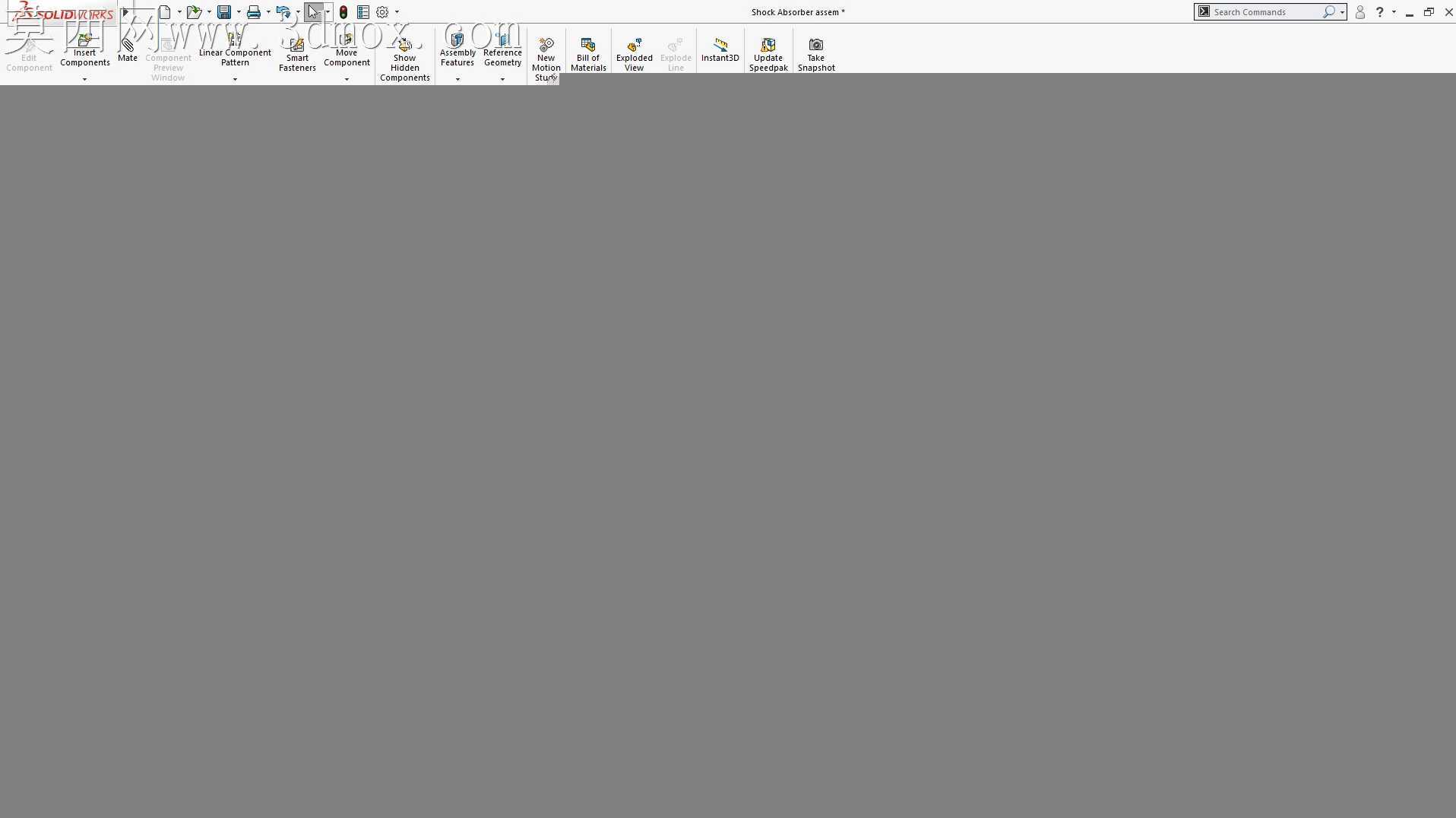Open Assembly Features
The width and height of the screenshot is (1456, 818).
click(x=457, y=50)
